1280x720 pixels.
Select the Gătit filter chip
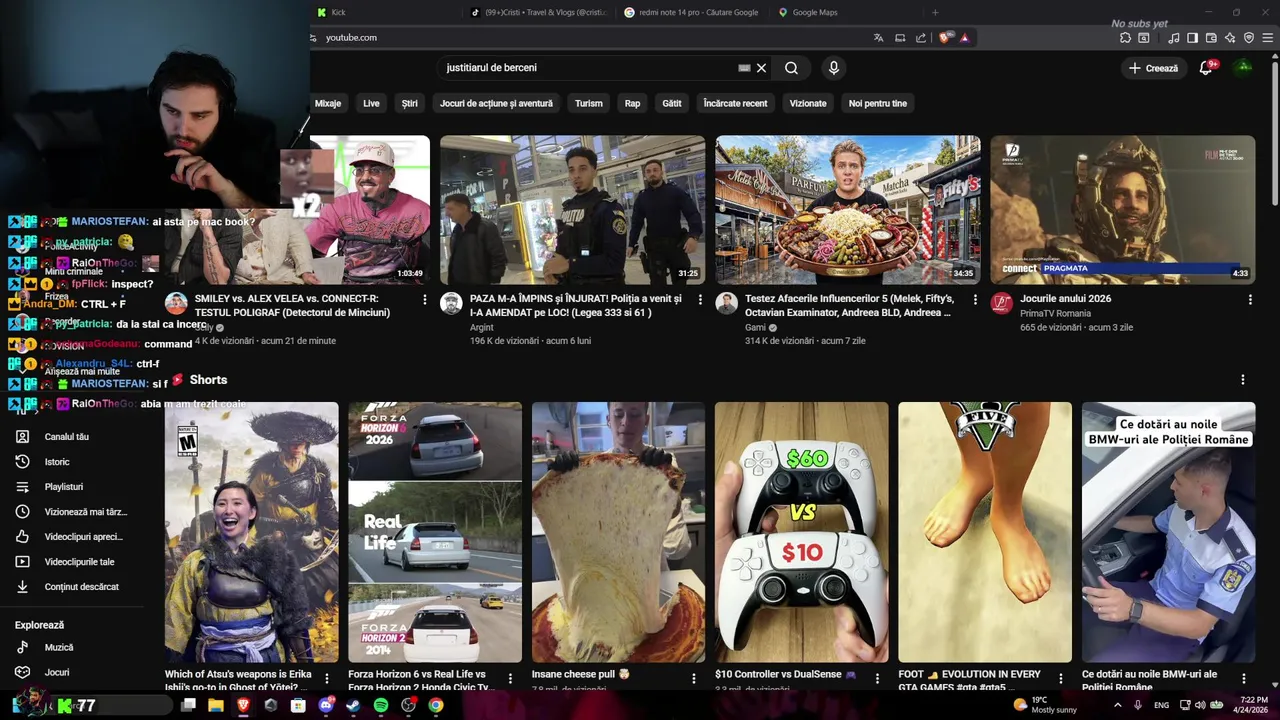[672, 103]
